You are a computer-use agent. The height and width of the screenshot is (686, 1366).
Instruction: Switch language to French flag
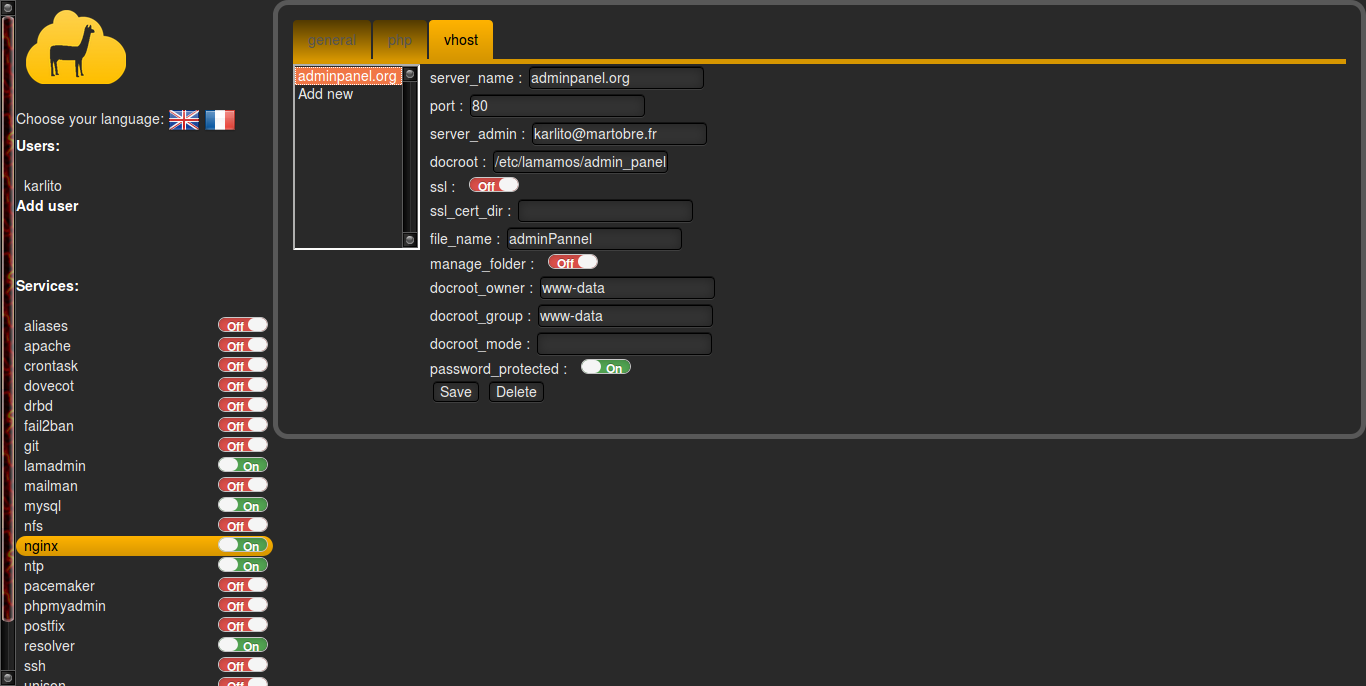click(220, 120)
